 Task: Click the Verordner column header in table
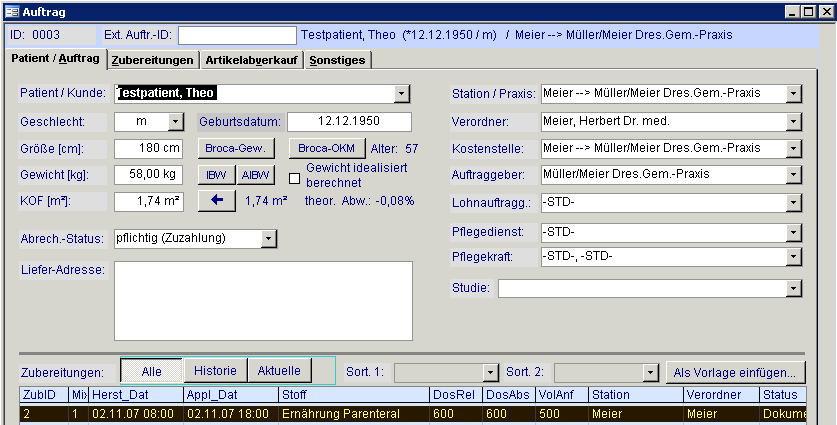(721, 395)
